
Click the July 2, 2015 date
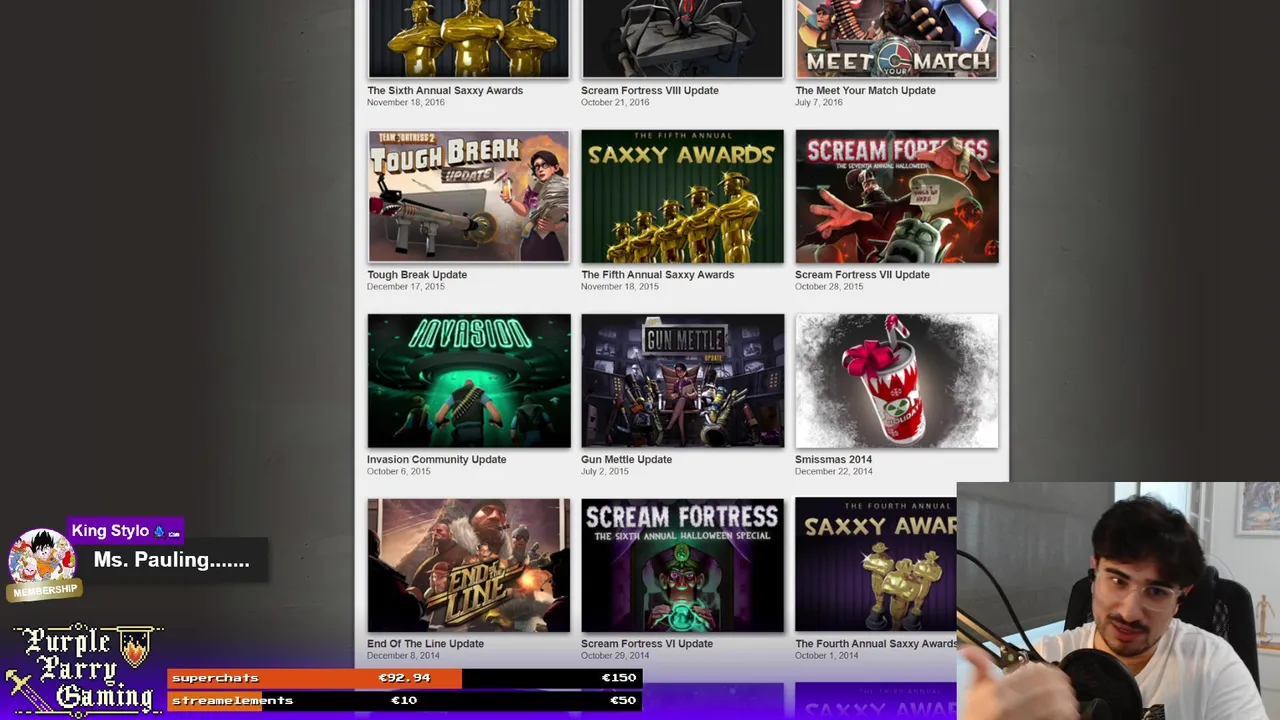coord(605,471)
